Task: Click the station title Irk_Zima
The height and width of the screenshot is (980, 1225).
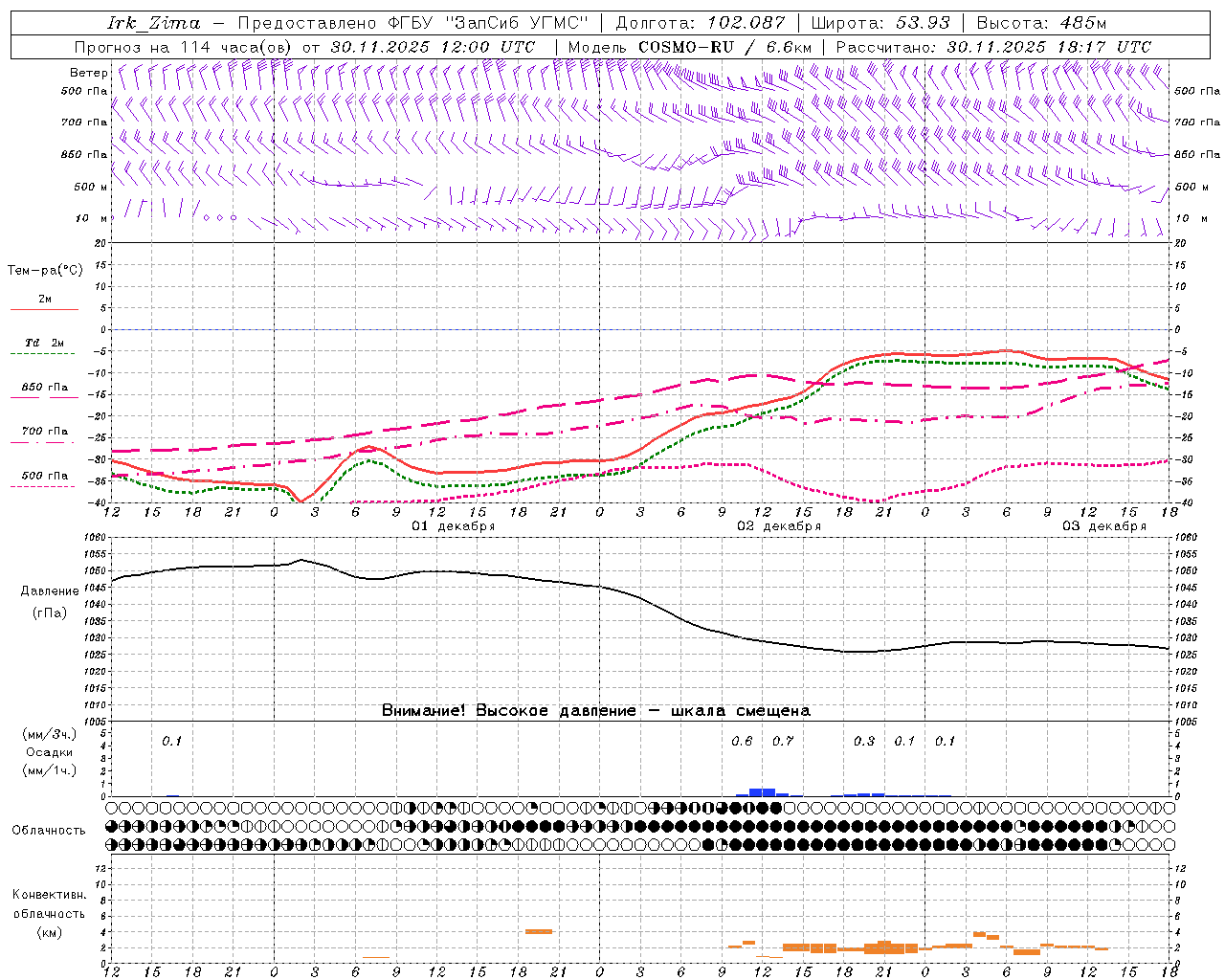Action: point(155,23)
